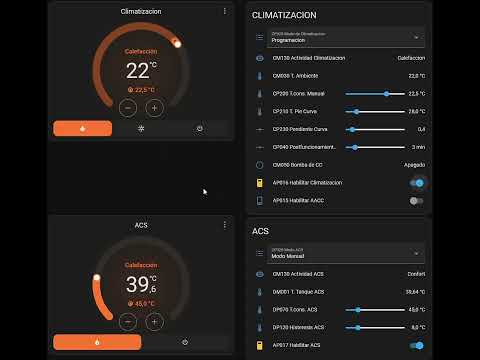Open the Modo de Climatizacion dropdown showing Programacion
Viewport: 480px width, 360px height.
346,37
